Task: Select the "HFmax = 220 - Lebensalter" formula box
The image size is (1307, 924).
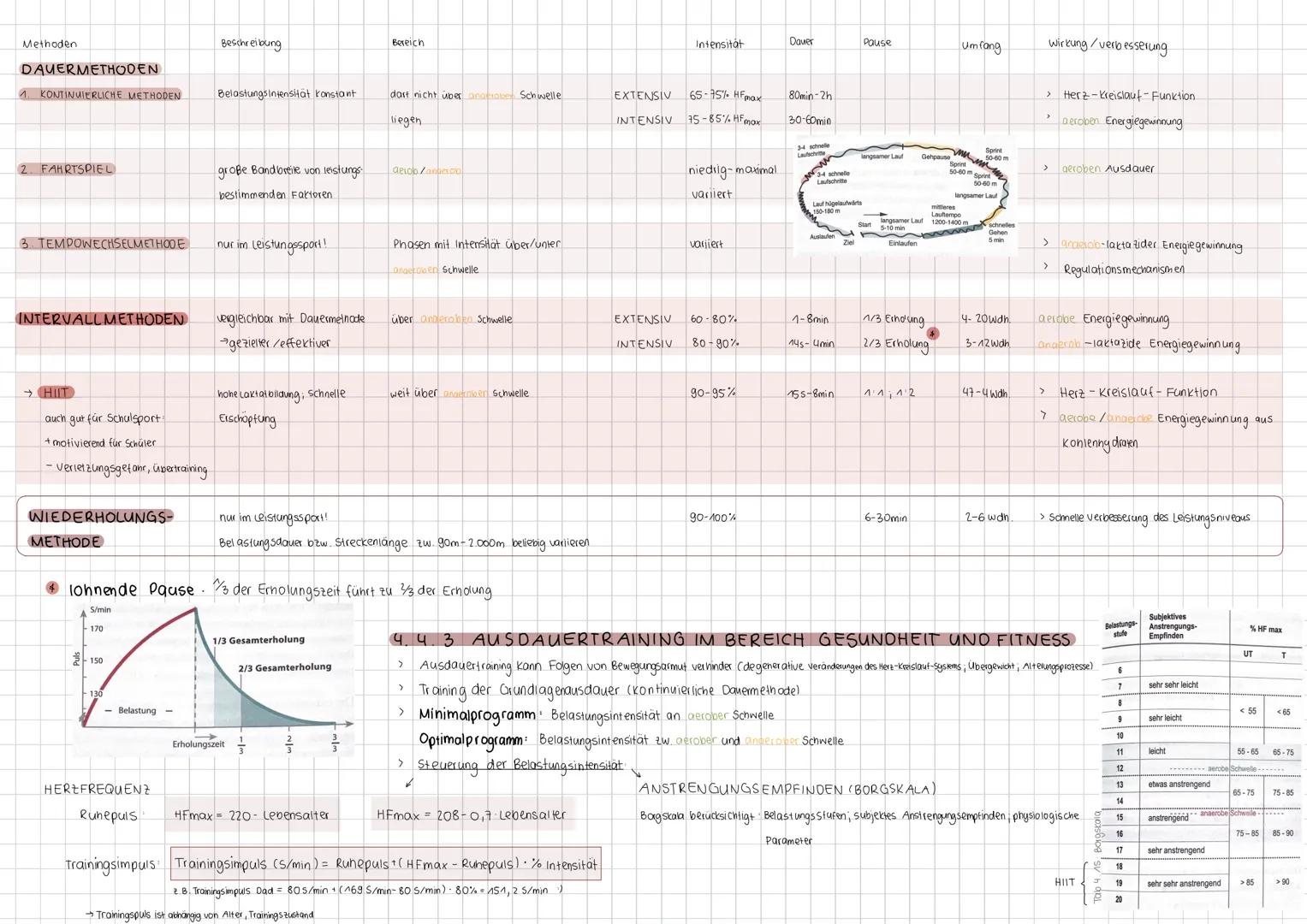Action: [252, 815]
